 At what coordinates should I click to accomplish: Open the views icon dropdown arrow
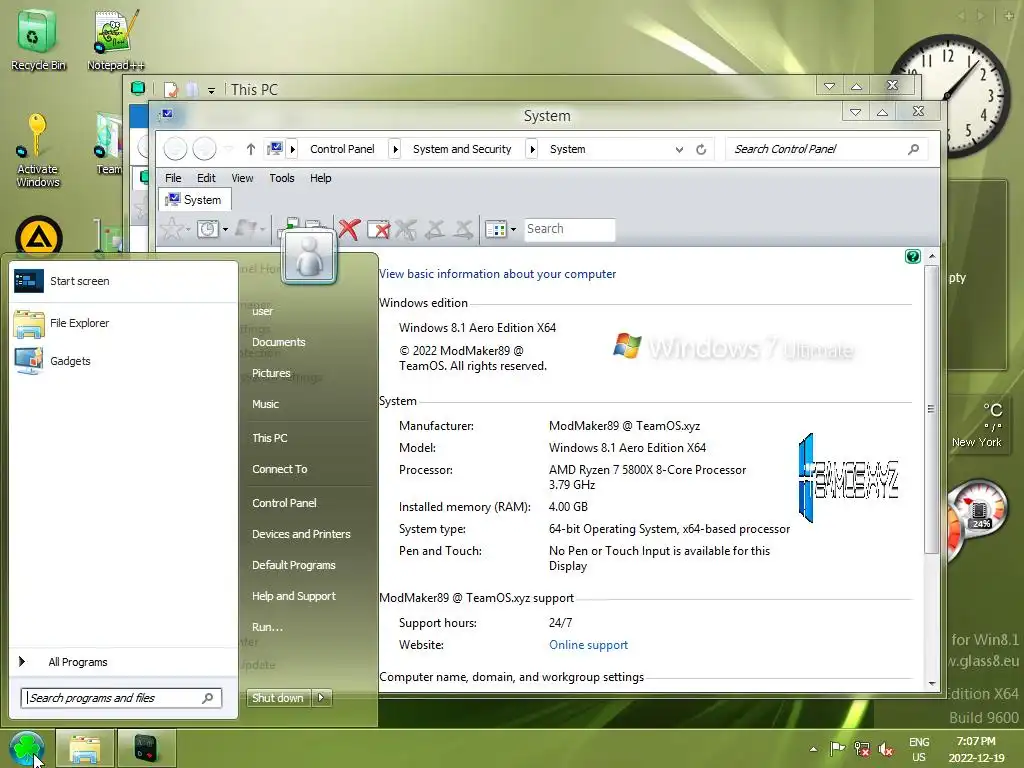pyautogui.click(x=513, y=229)
